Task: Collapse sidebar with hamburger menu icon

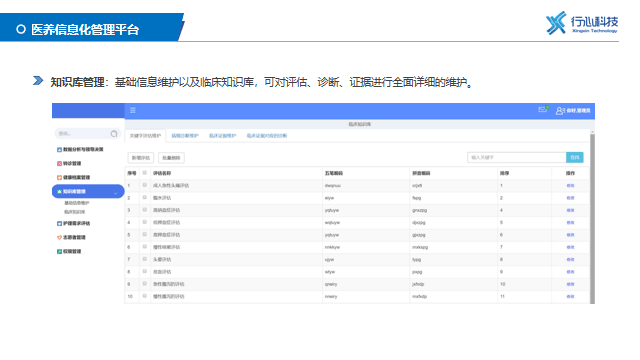Action: click(x=133, y=110)
